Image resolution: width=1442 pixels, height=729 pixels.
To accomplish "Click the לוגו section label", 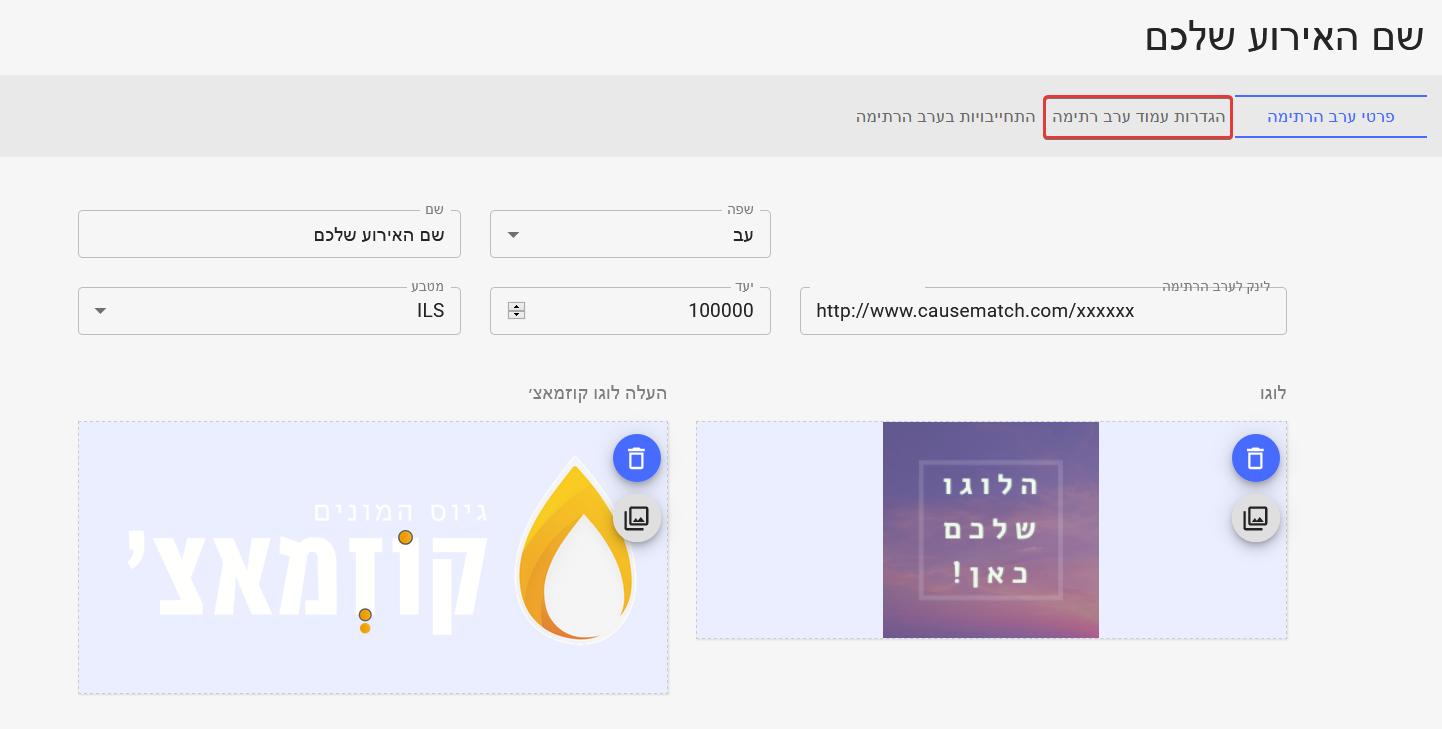I will click(x=1273, y=393).
